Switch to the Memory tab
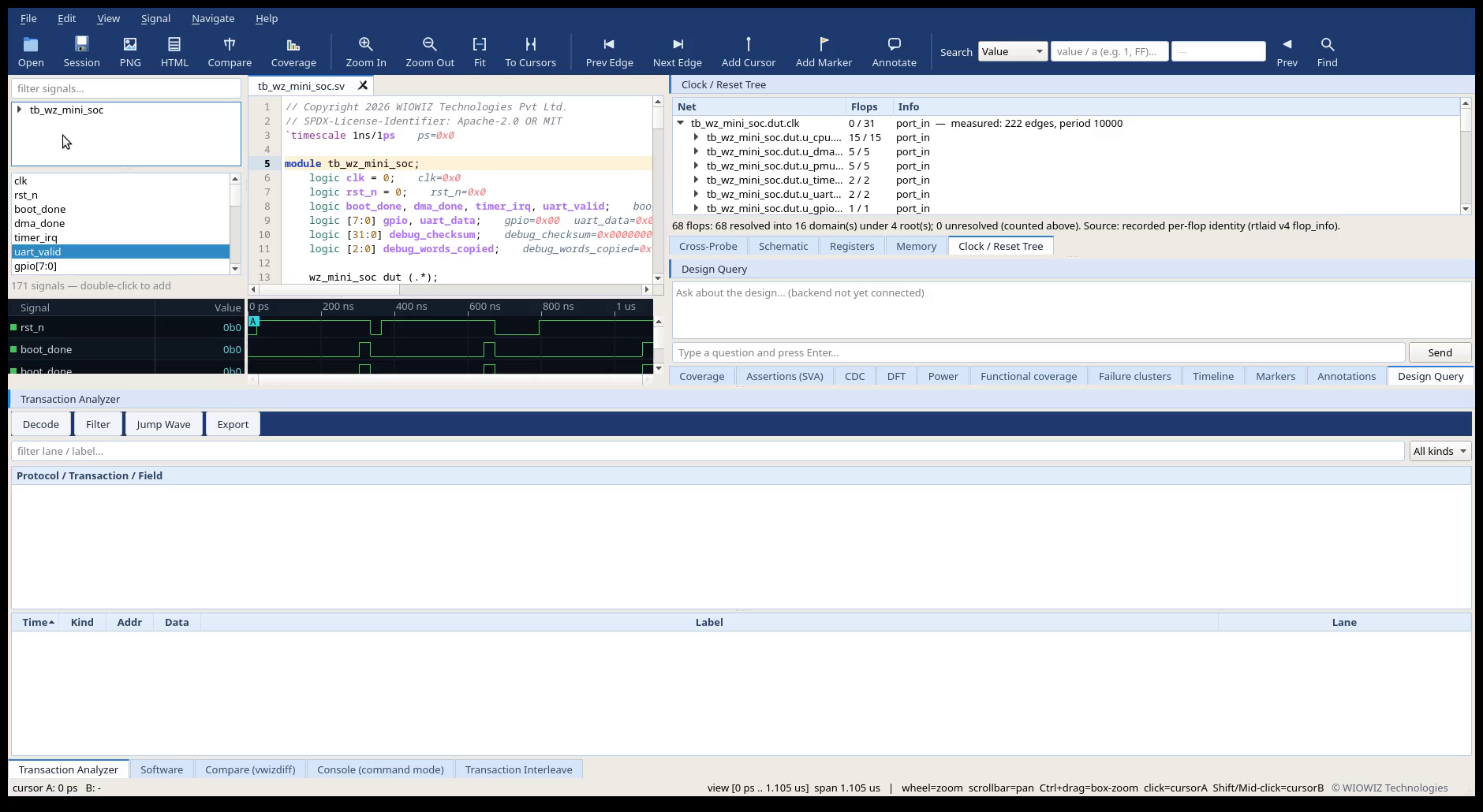 [x=916, y=246]
